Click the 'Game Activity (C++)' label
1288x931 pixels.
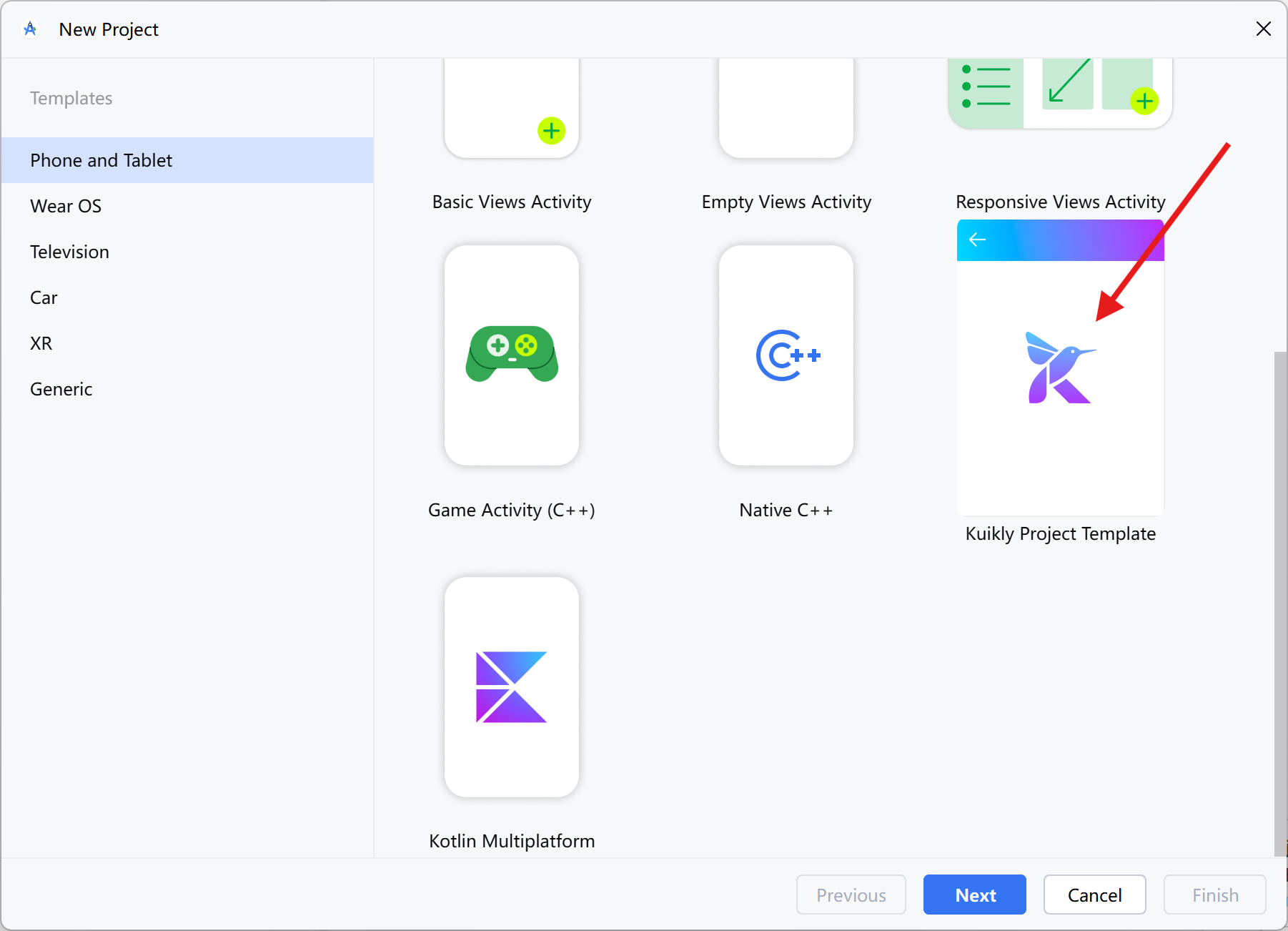click(512, 510)
